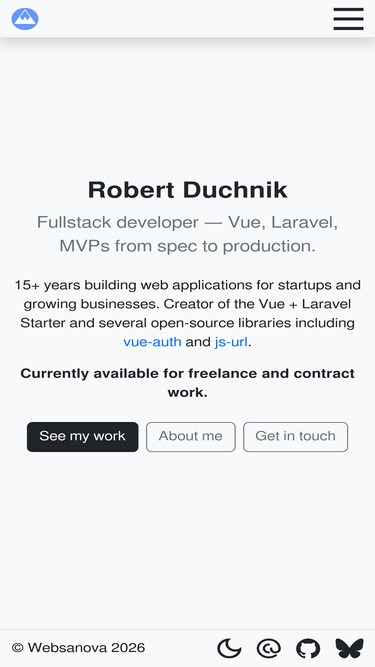Image resolution: width=375 pixels, height=667 pixels.
Task: Click the word production in the subtitle
Action: pos(269,246)
